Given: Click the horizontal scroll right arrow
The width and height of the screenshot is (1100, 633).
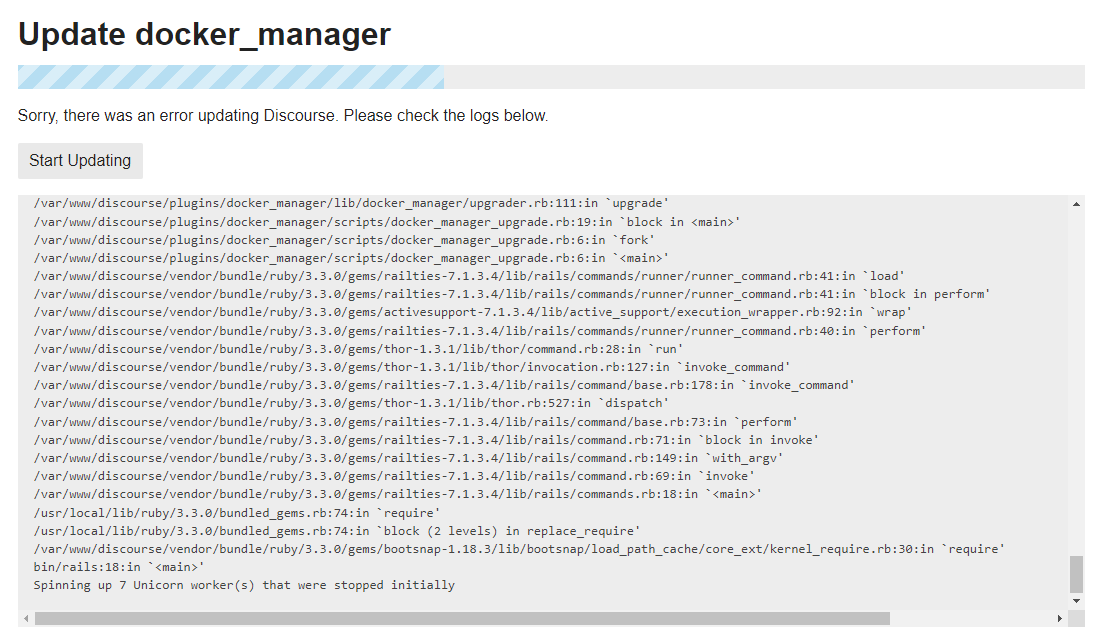Looking at the screenshot, I should coord(1059,618).
